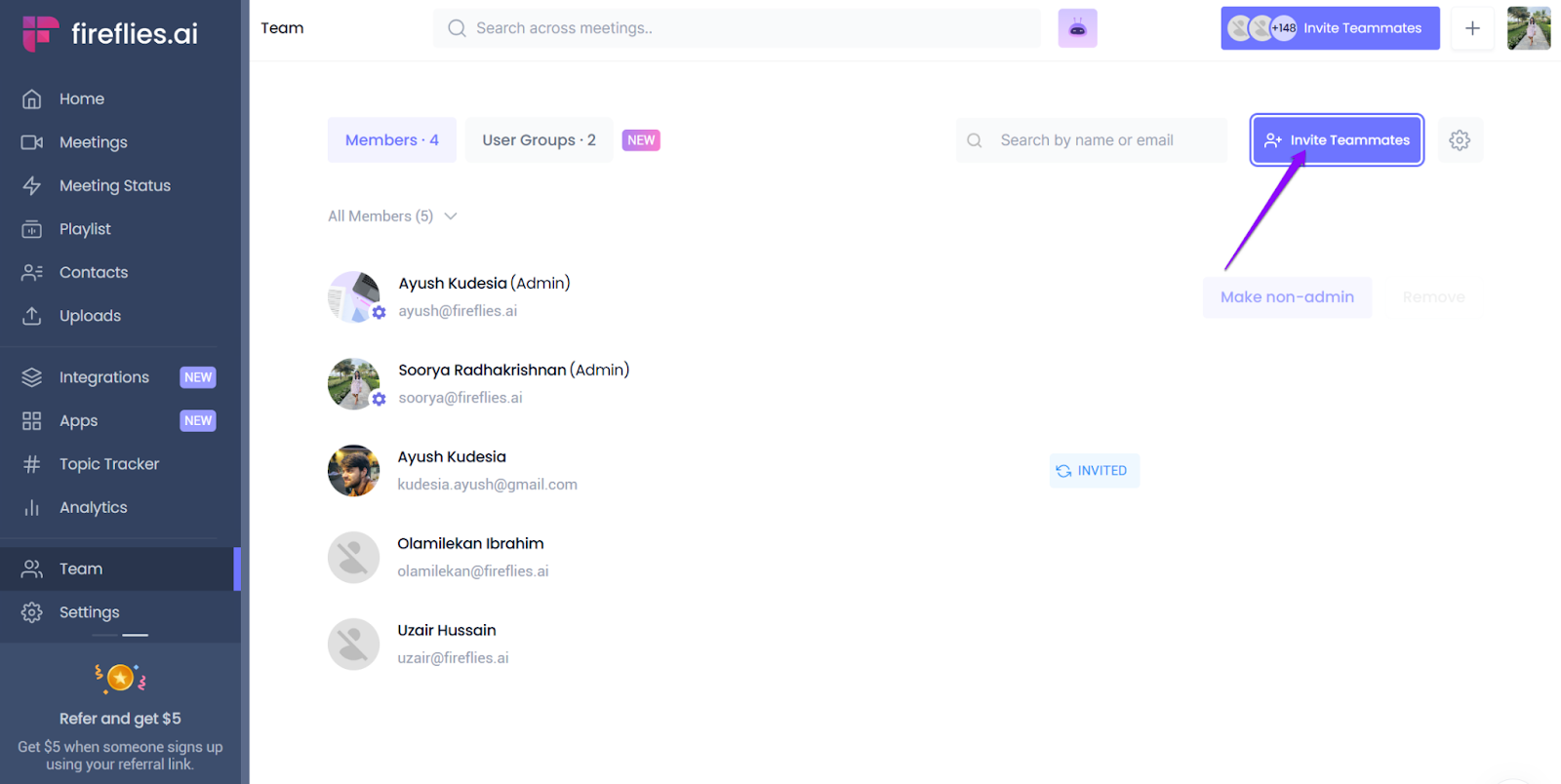This screenshot has height=784, width=1561.
Task: Click invited Ayush Kudesia's avatar photo
Action: click(x=354, y=471)
